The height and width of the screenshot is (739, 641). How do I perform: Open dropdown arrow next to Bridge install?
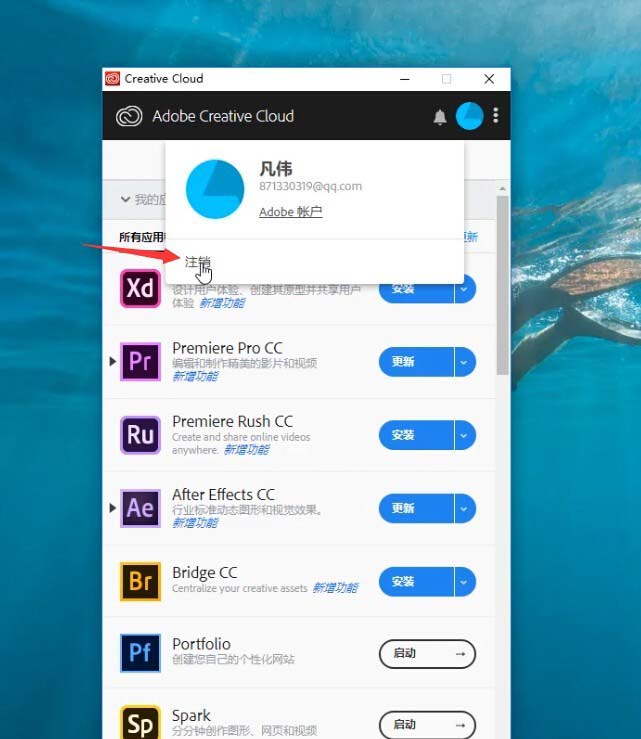tap(465, 581)
